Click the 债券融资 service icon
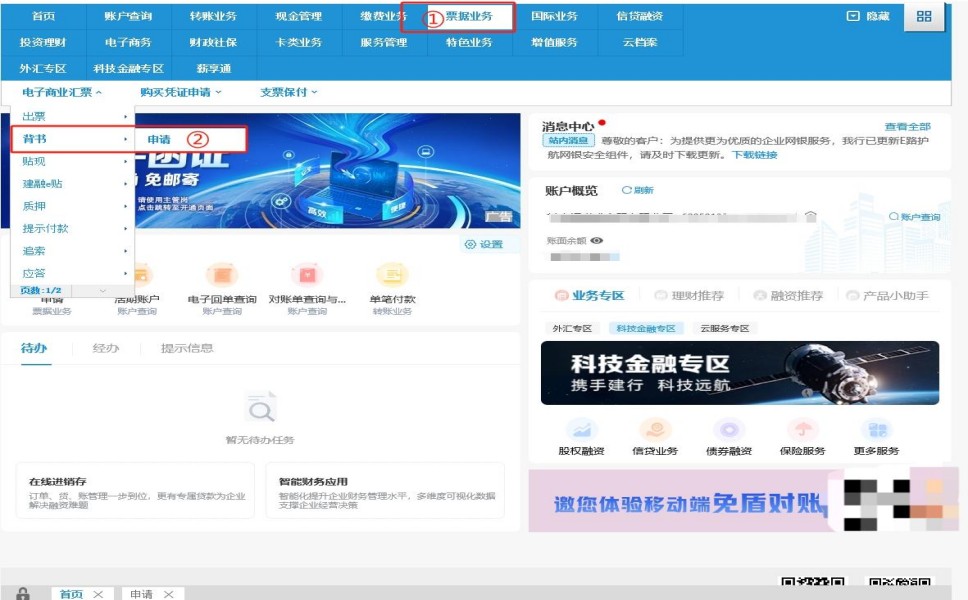The height and width of the screenshot is (600, 968). [729, 430]
